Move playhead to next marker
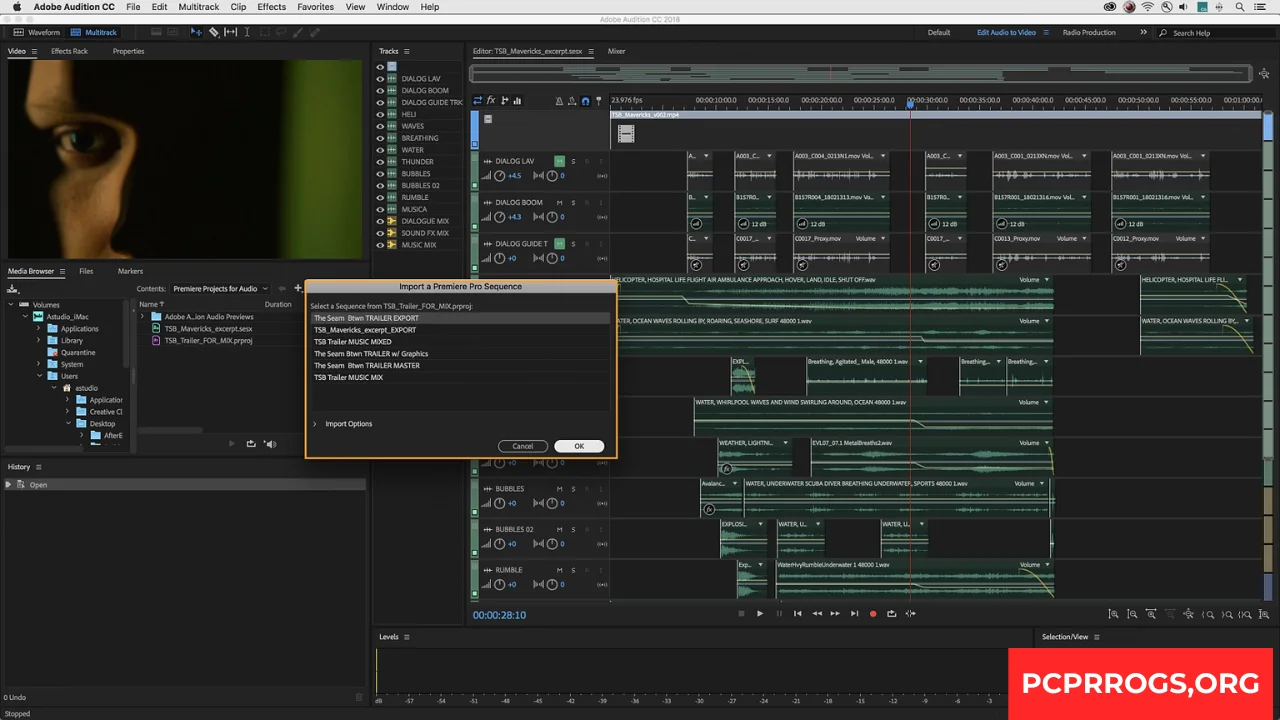This screenshot has height=720, width=1280. pos(854,614)
